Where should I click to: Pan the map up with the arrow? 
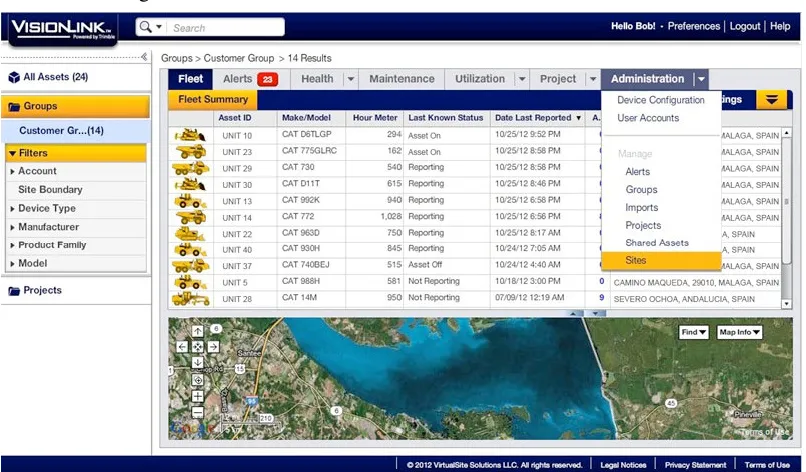(197, 331)
